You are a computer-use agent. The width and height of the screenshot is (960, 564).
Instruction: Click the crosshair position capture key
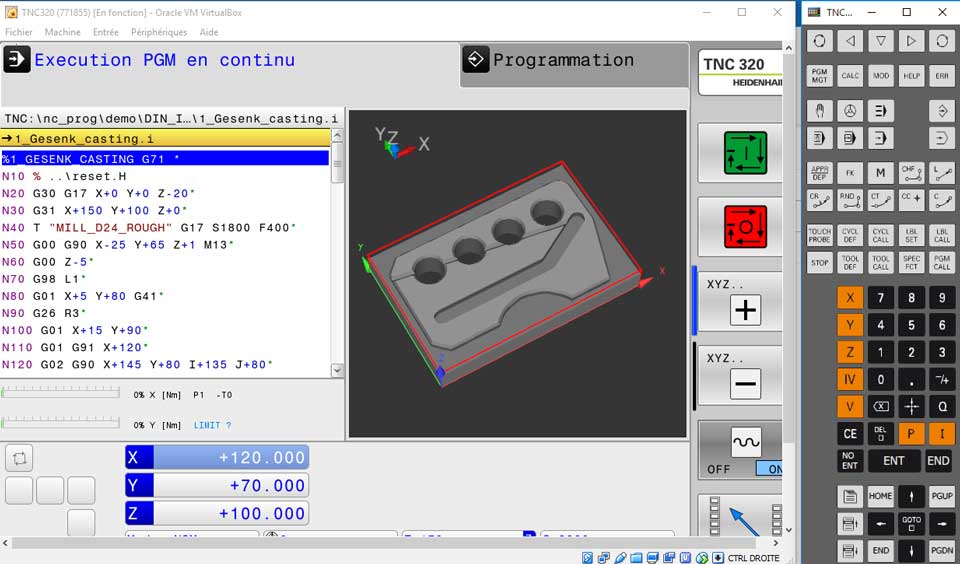click(x=911, y=406)
